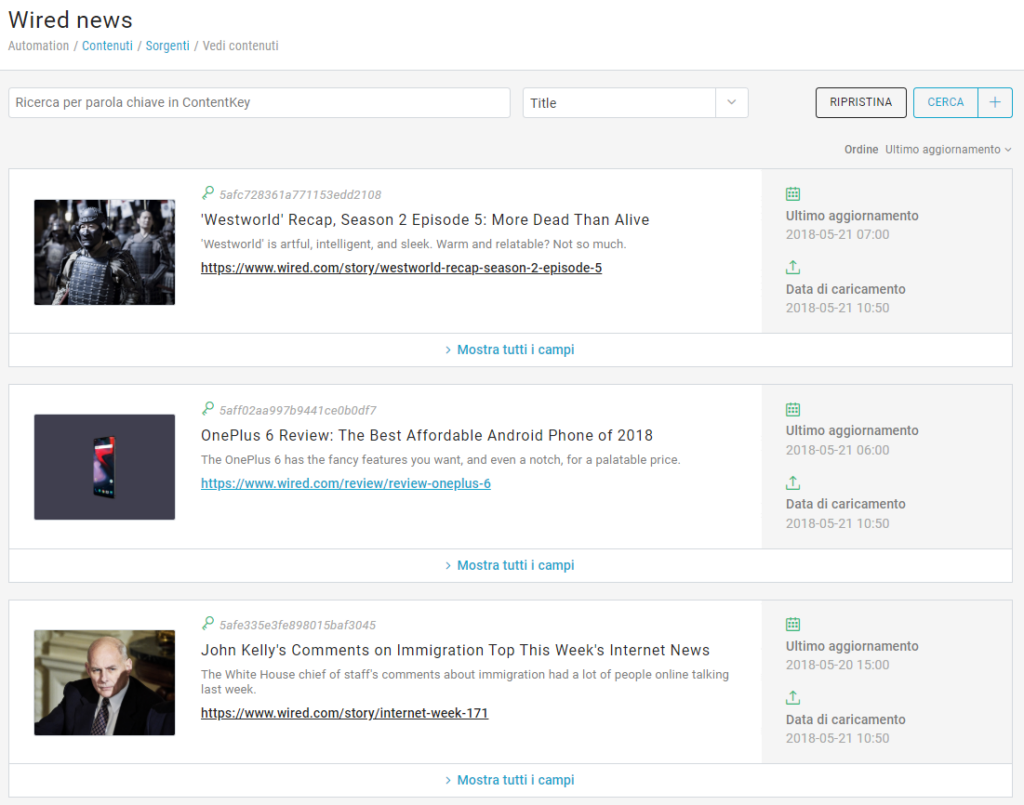Image resolution: width=1024 pixels, height=805 pixels.
Task: Open the westworld-recap-season-2-episode-5 link
Action: pos(401,268)
